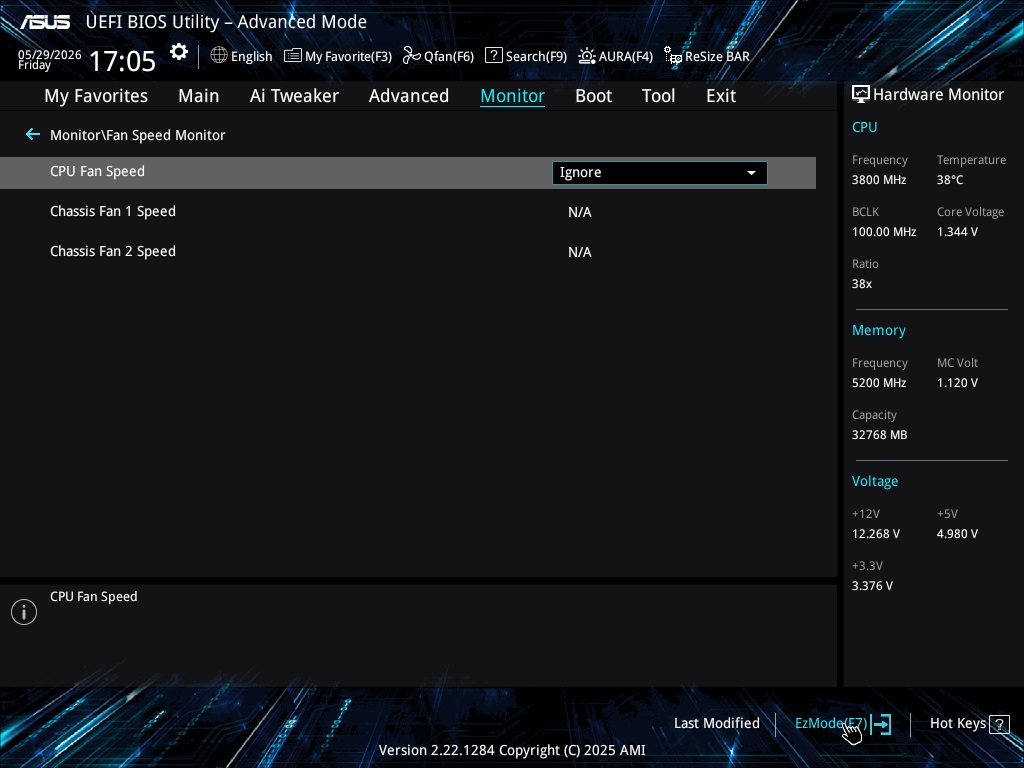This screenshot has width=1024, height=768.
Task: Click the CPU section heading
Action: (x=865, y=127)
